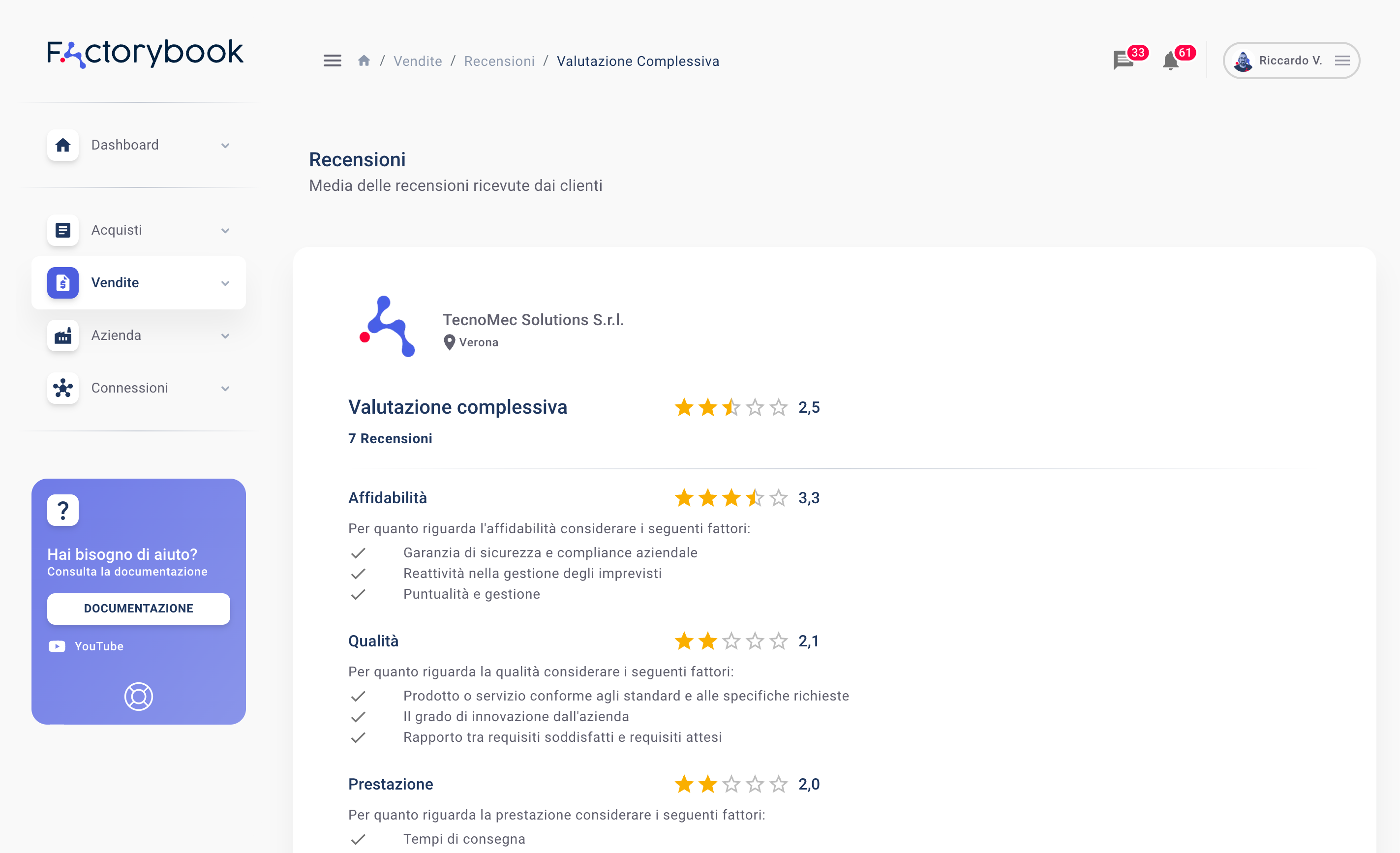This screenshot has width=1400, height=853.
Task: Click the TecnoMec Solutions company logo
Action: (x=387, y=326)
